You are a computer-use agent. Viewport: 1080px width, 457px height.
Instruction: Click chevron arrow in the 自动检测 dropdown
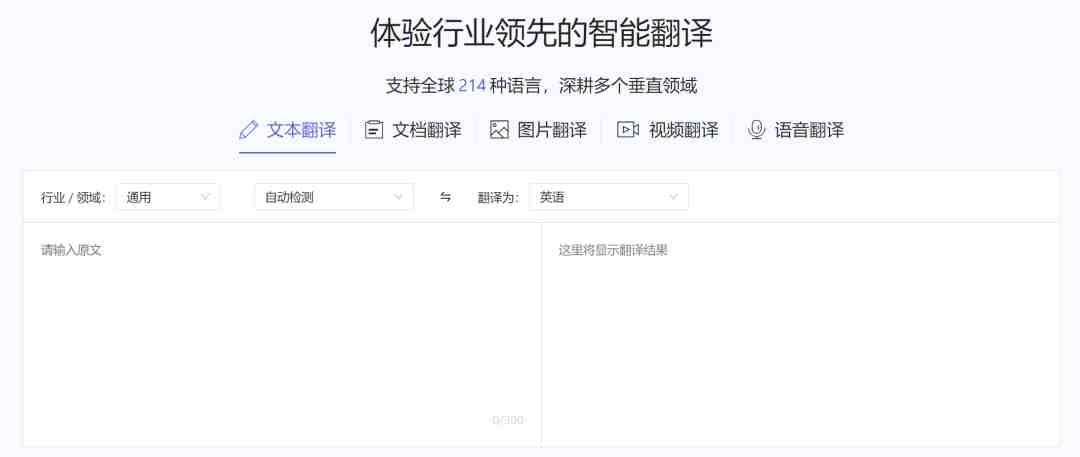coord(398,197)
